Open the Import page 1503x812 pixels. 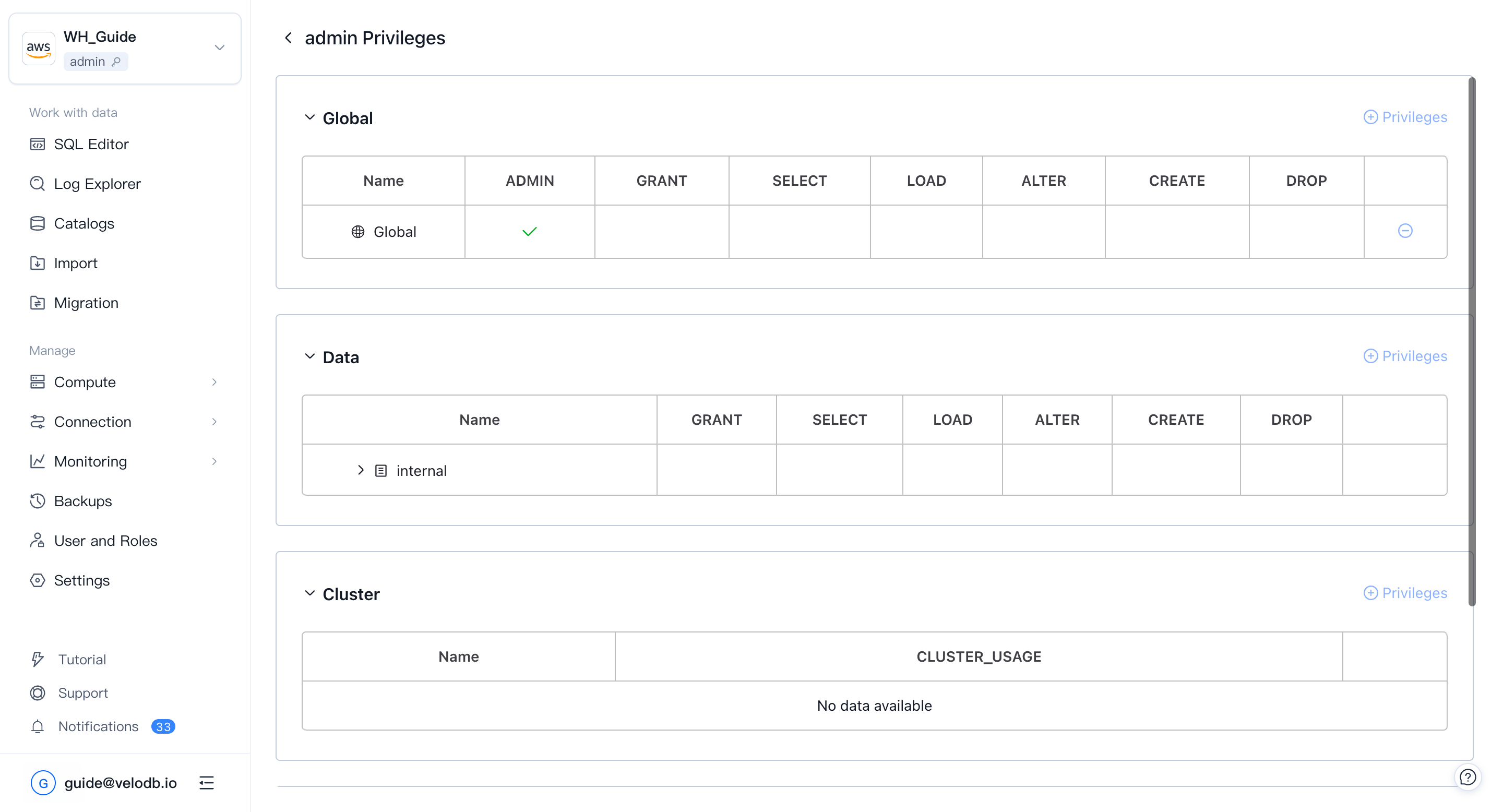(75, 262)
